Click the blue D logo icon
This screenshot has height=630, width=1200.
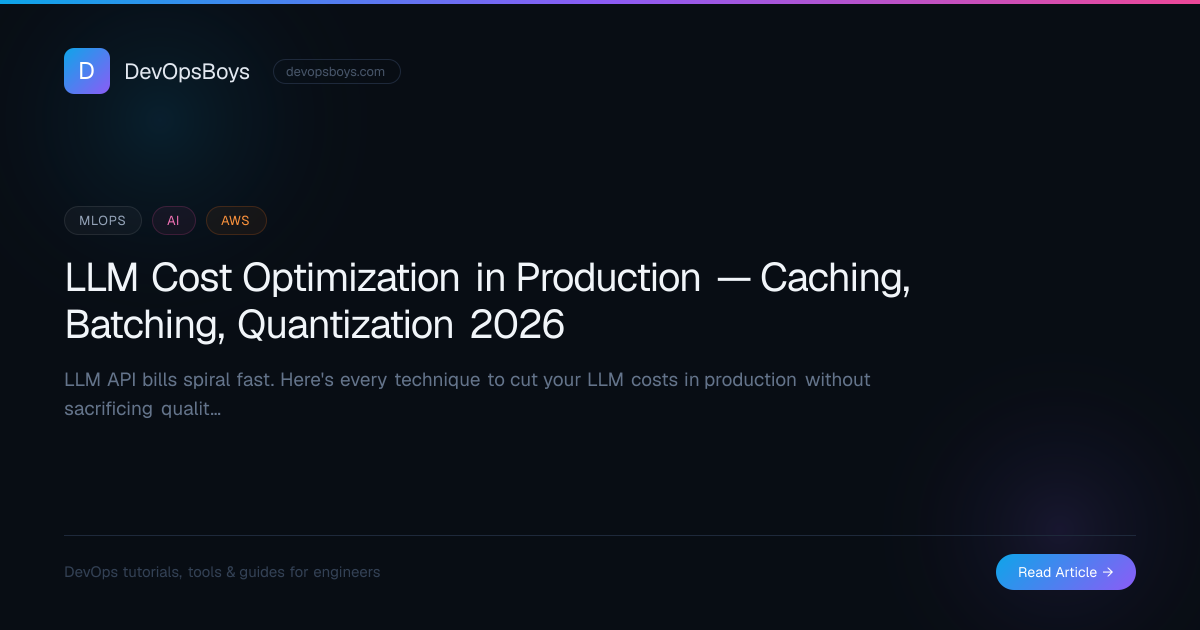87,71
